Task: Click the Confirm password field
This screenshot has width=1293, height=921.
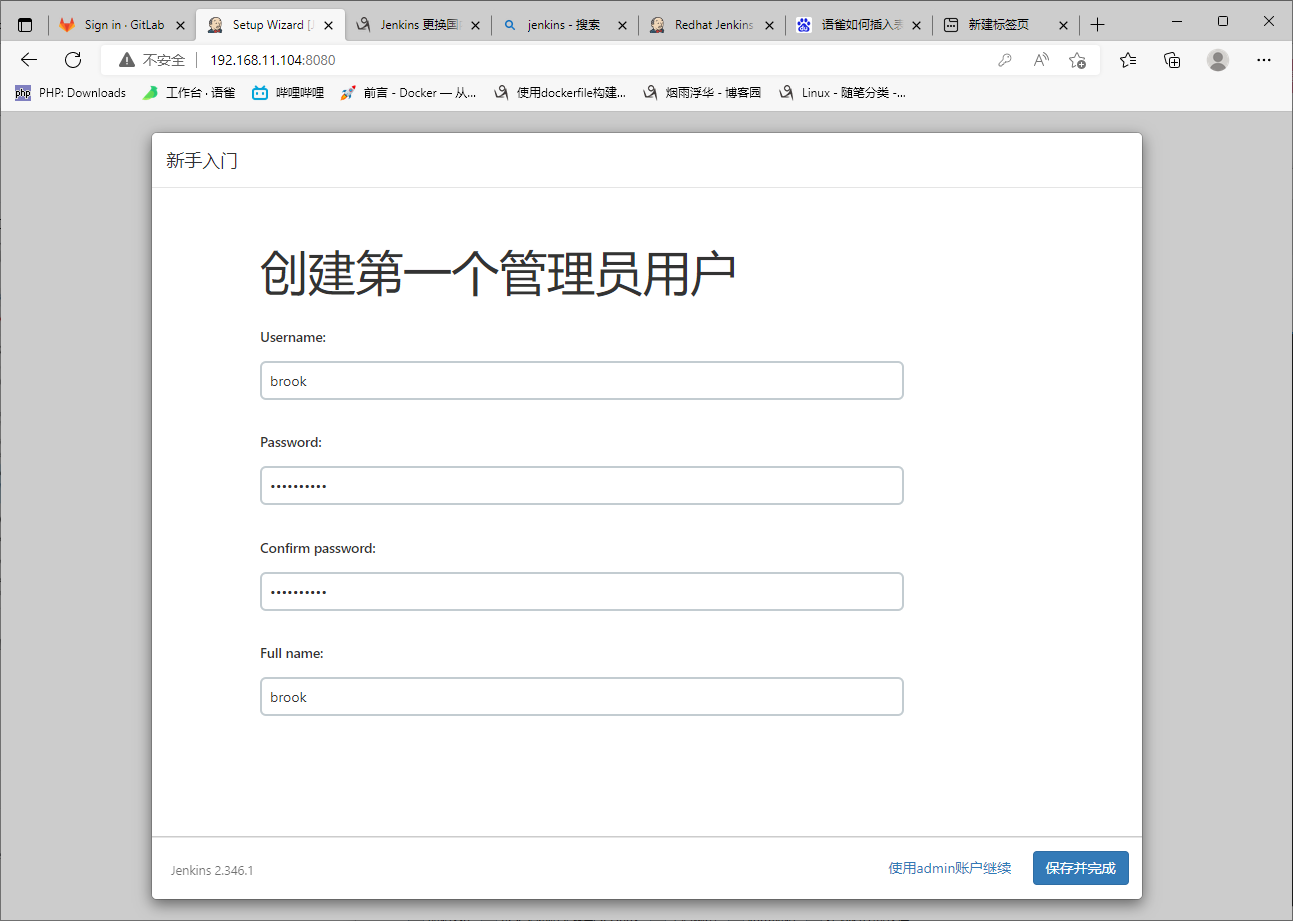Action: coord(582,591)
